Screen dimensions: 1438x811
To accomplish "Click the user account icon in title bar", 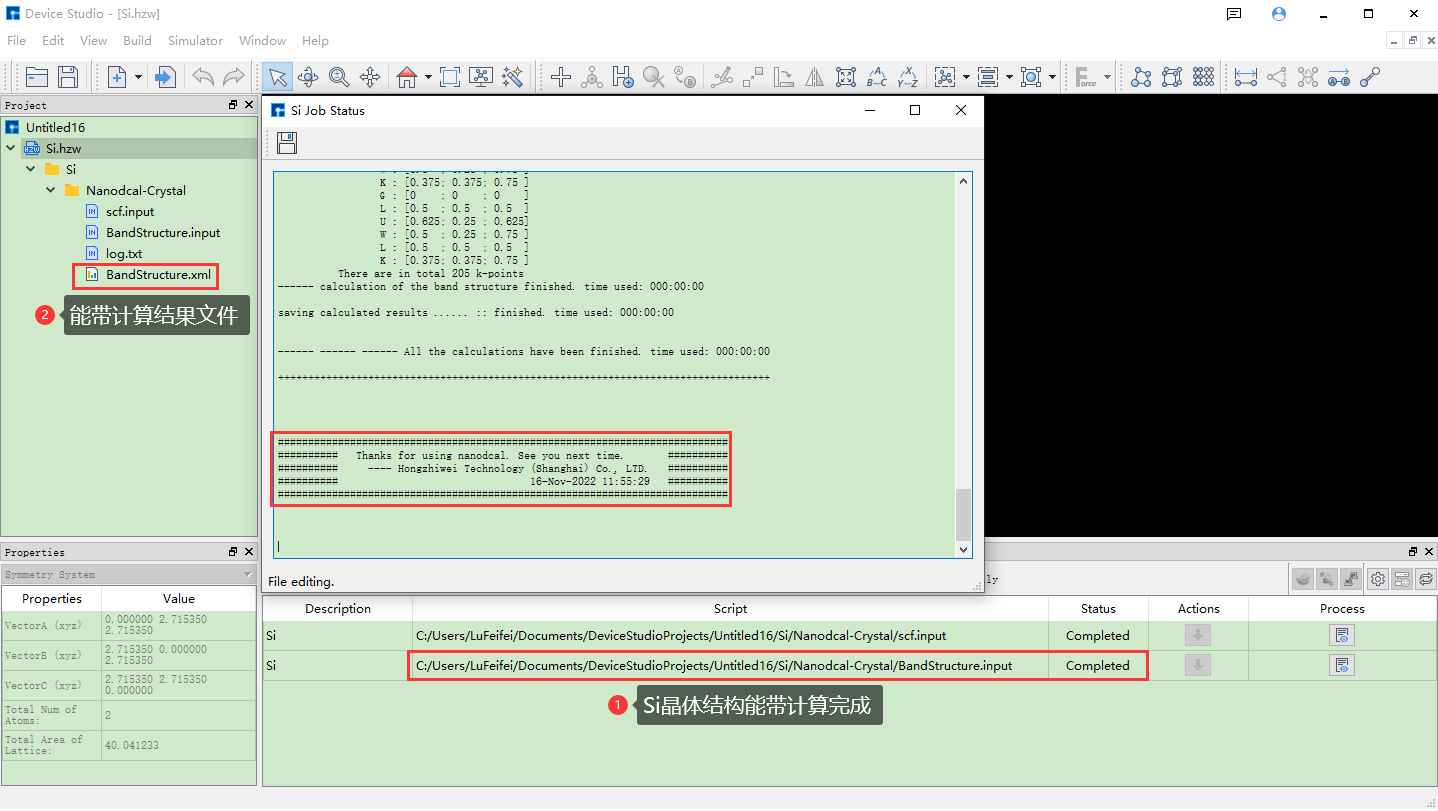I will tap(1278, 14).
